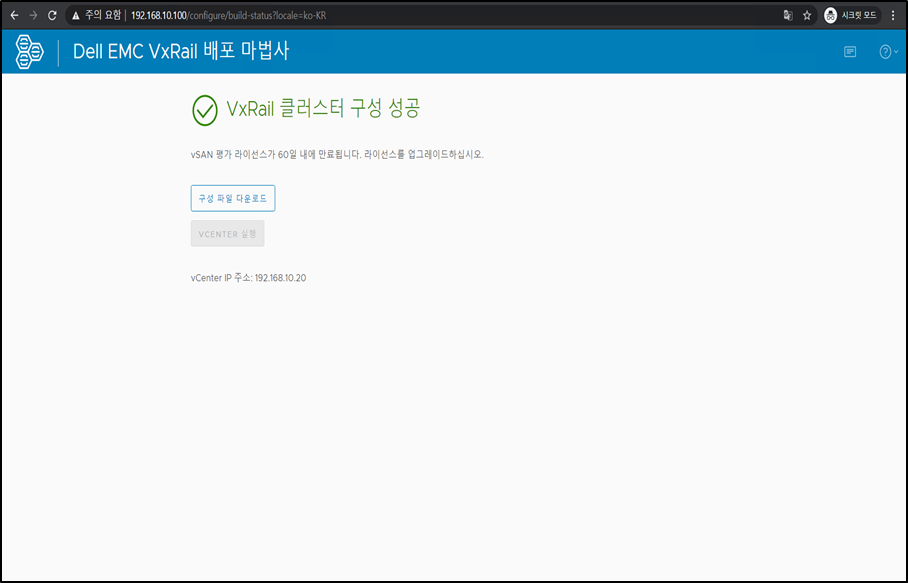Click the not-secure warning triangle icon
This screenshot has height=583, width=908.
pyautogui.click(x=75, y=16)
